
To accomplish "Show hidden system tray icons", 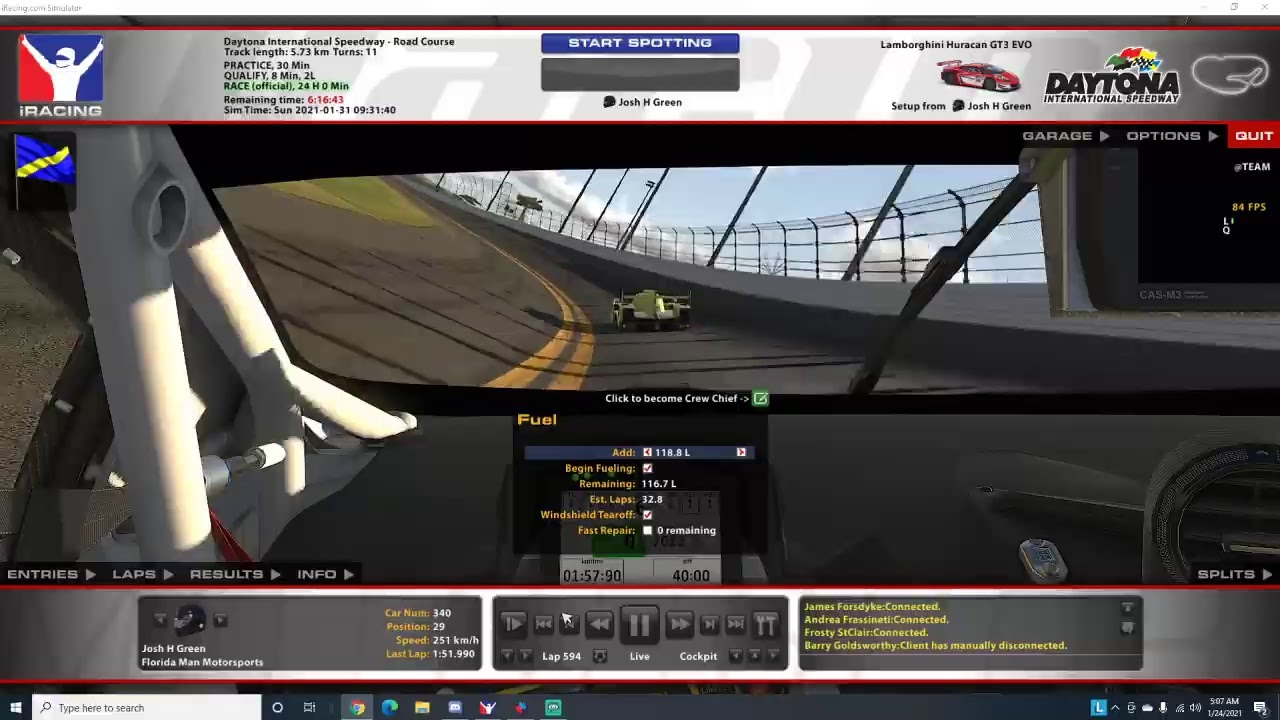I will (x=1115, y=708).
